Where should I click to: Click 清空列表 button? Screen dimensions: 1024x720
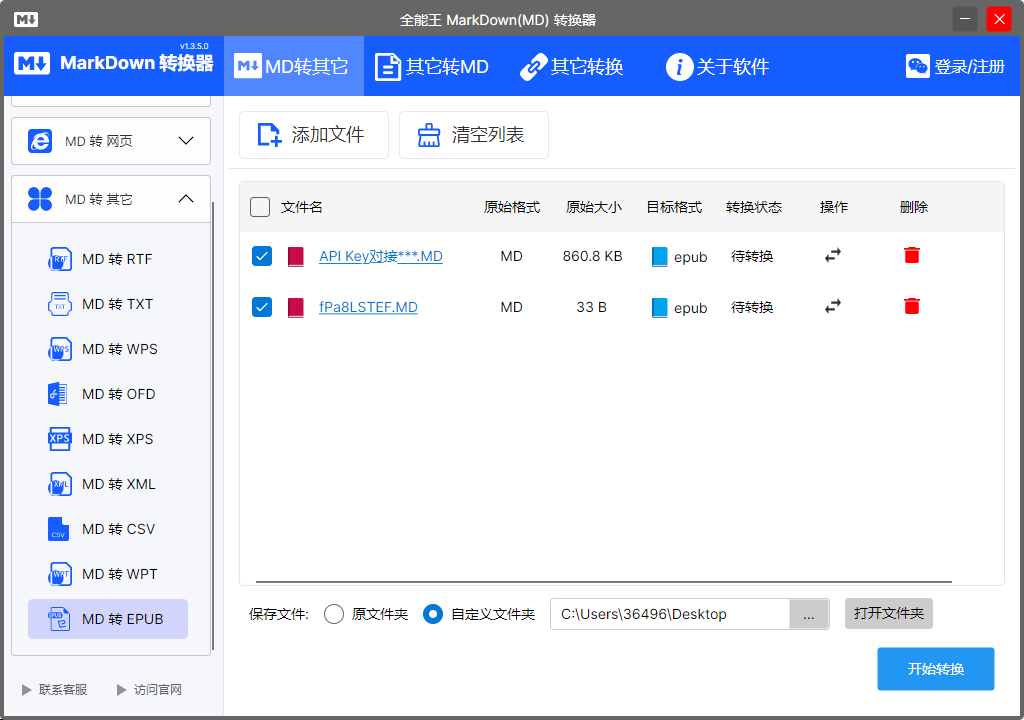pos(473,135)
